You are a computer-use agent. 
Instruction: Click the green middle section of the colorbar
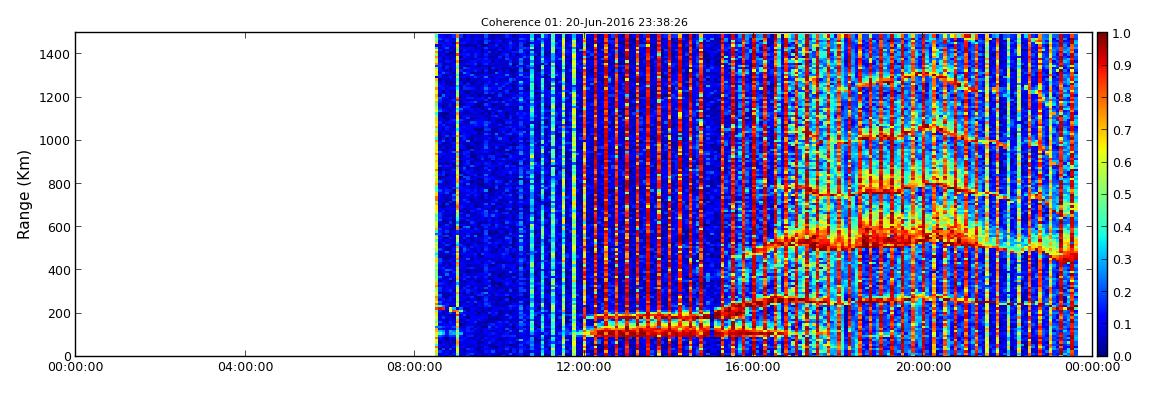1102,194
